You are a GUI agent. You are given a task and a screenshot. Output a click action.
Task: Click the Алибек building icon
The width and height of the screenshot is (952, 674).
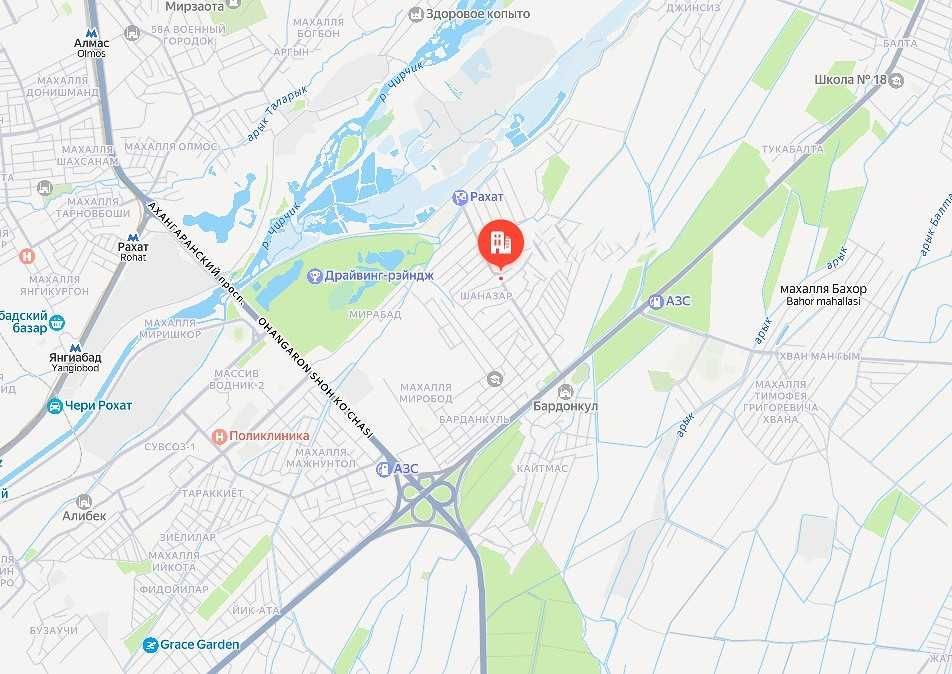coord(84,502)
